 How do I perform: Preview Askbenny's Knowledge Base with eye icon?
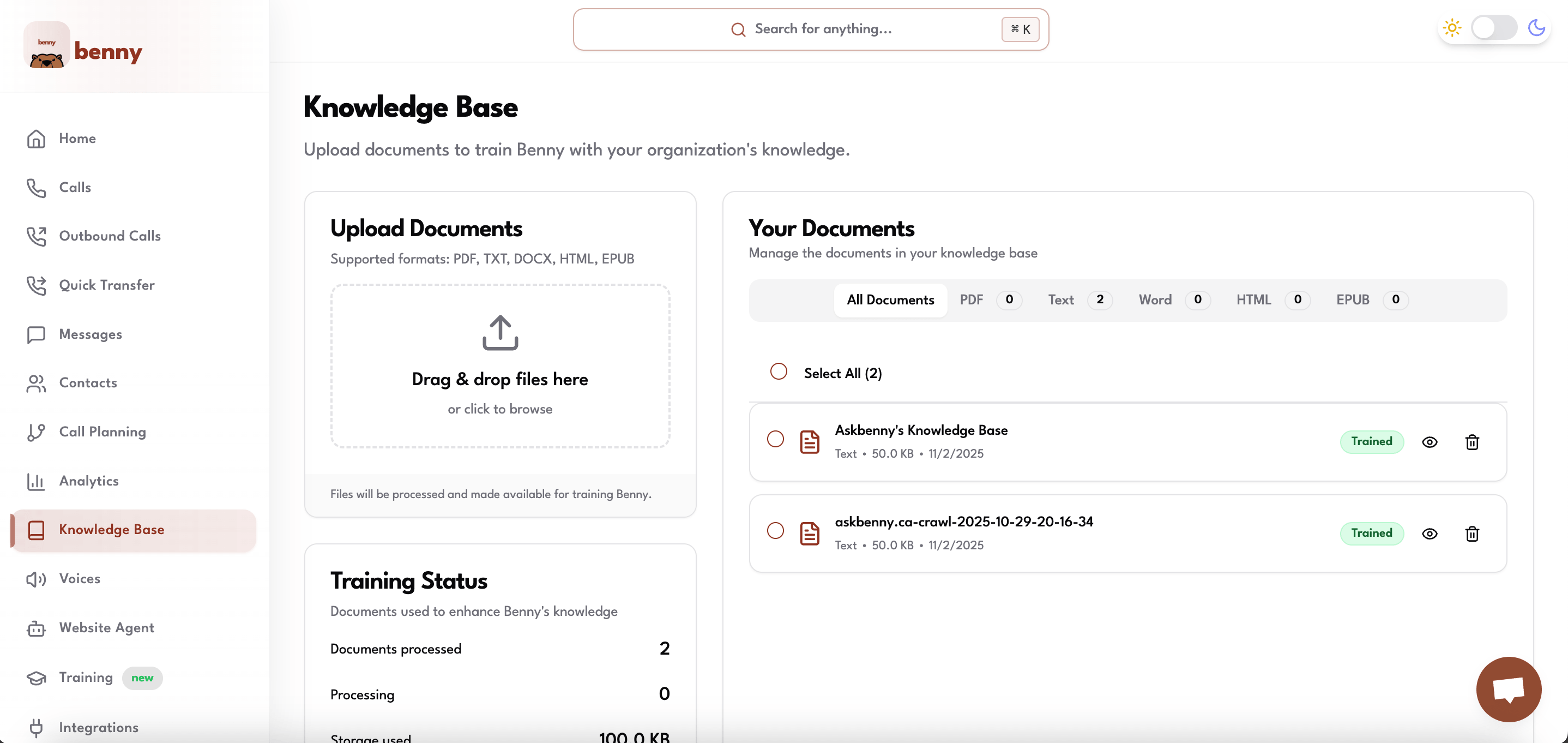[x=1429, y=442]
